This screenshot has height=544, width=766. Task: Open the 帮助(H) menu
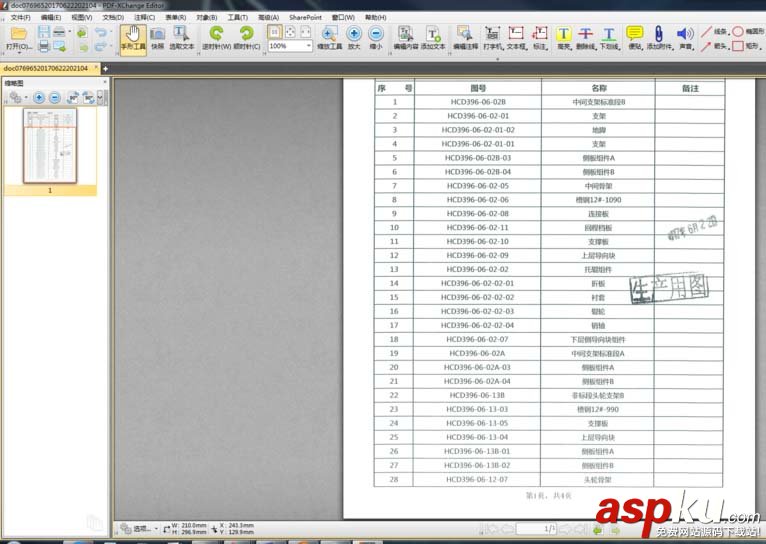click(375, 17)
